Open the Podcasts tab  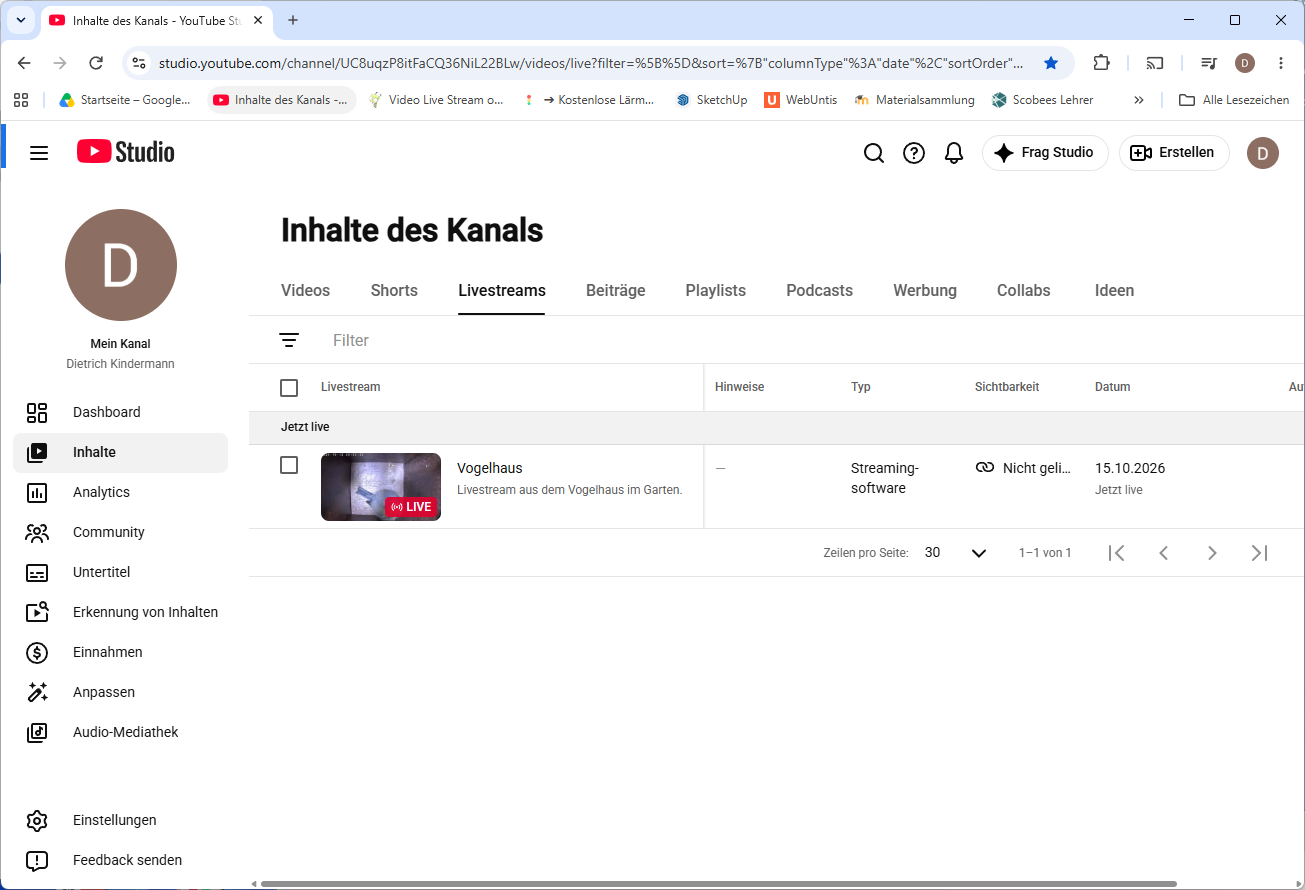[820, 291]
